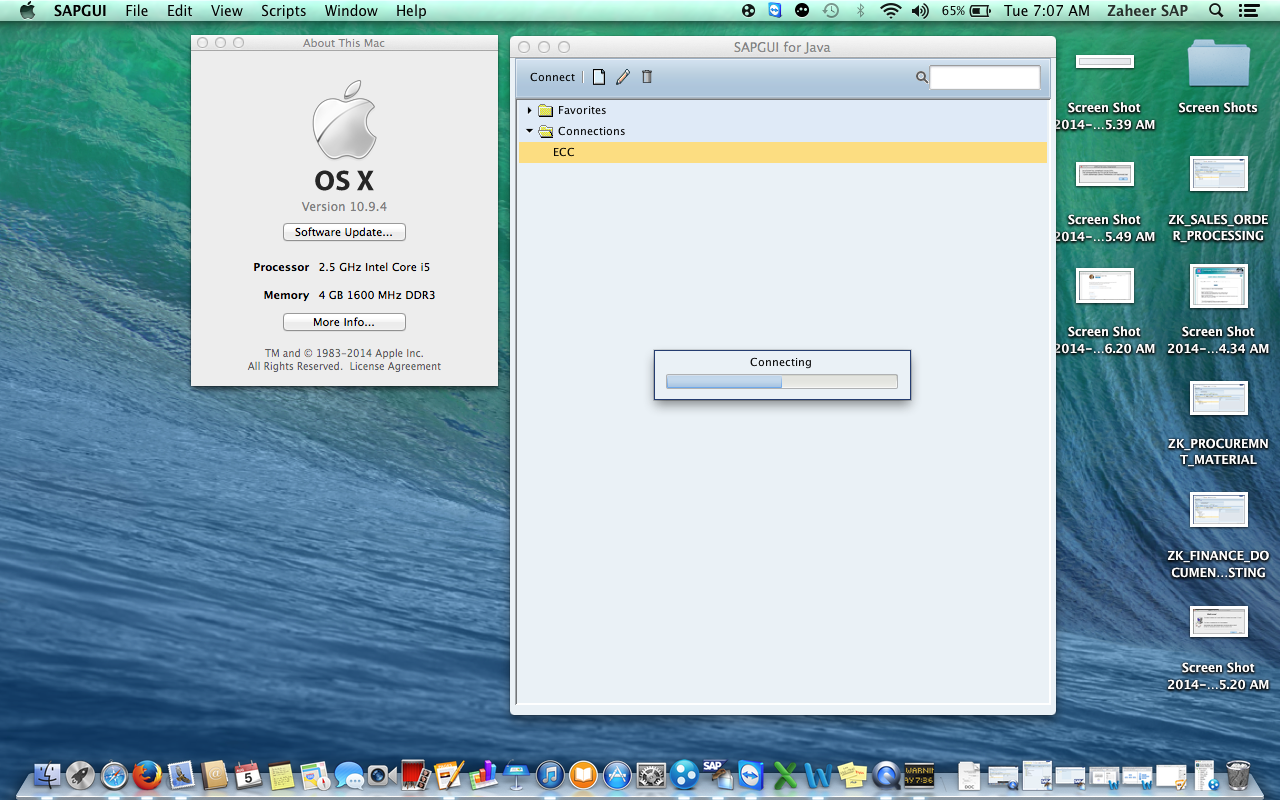Image resolution: width=1280 pixels, height=800 pixels.
Task: Open the View menu
Action: [227, 11]
